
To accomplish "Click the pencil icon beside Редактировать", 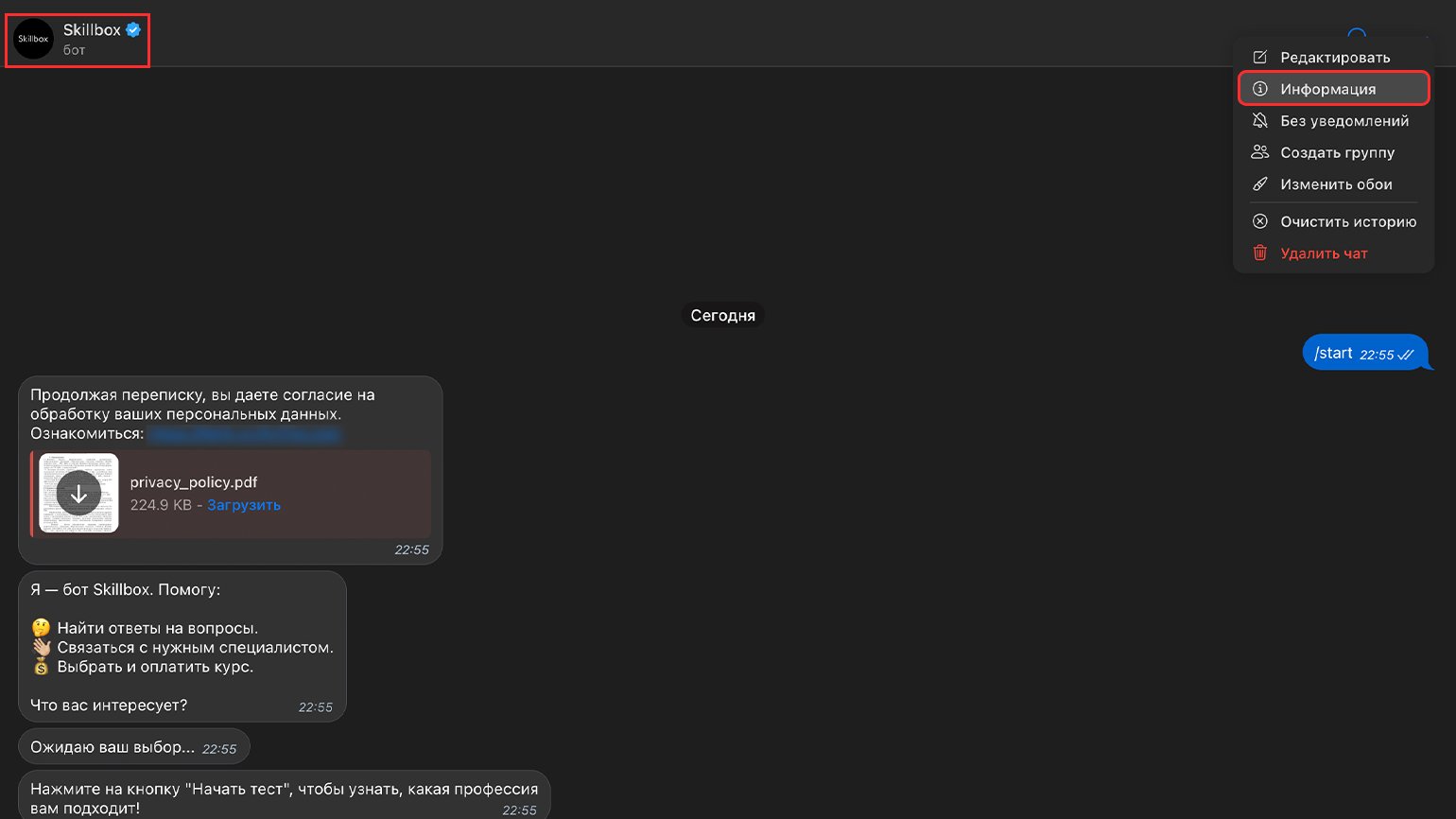I will [x=1259, y=57].
